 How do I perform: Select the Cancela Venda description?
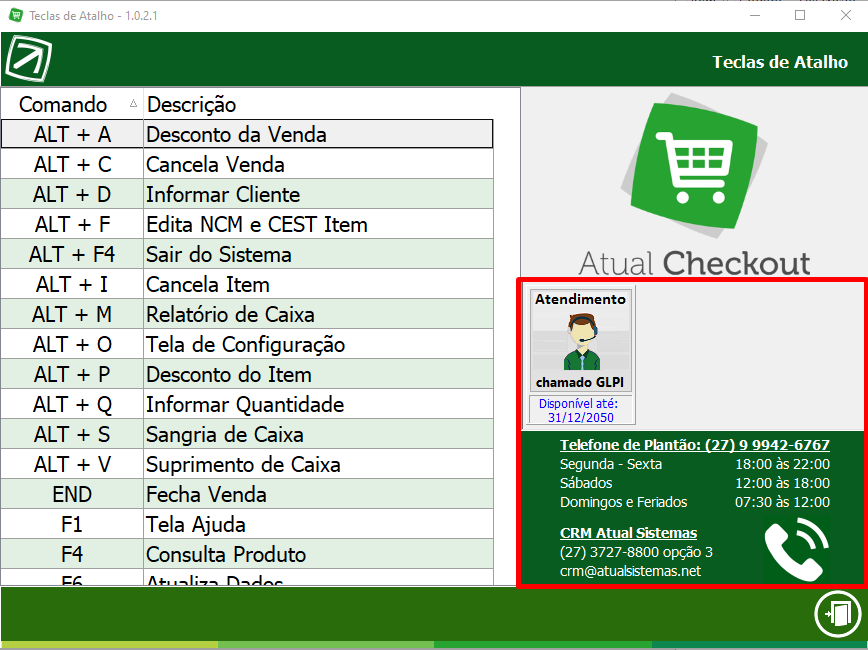coord(318,164)
